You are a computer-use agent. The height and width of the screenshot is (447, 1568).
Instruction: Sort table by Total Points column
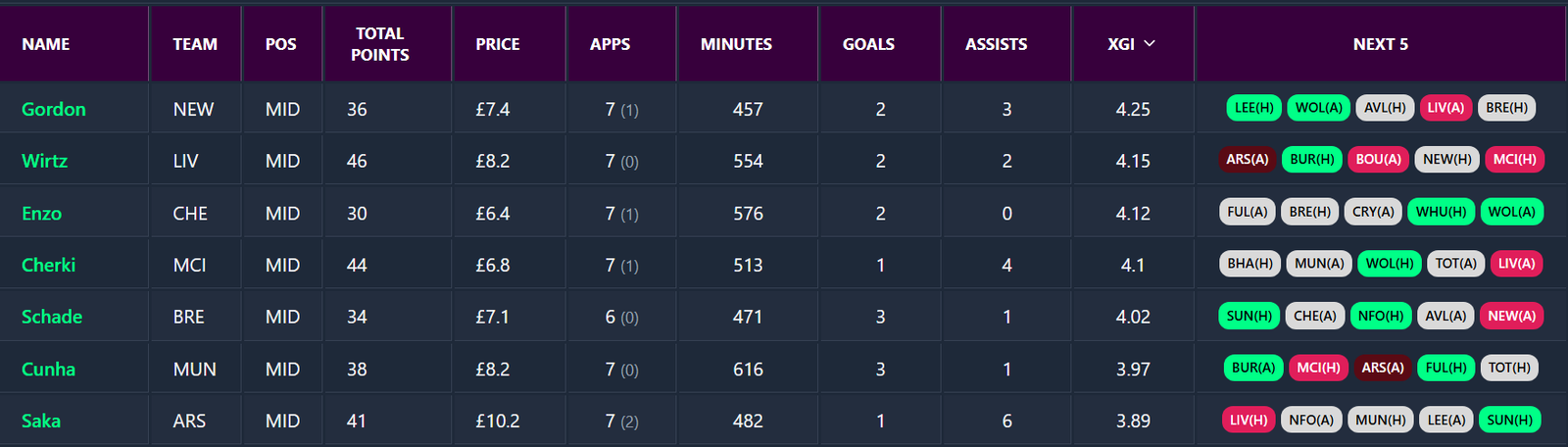pyautogui.click(x=380, y=44)
